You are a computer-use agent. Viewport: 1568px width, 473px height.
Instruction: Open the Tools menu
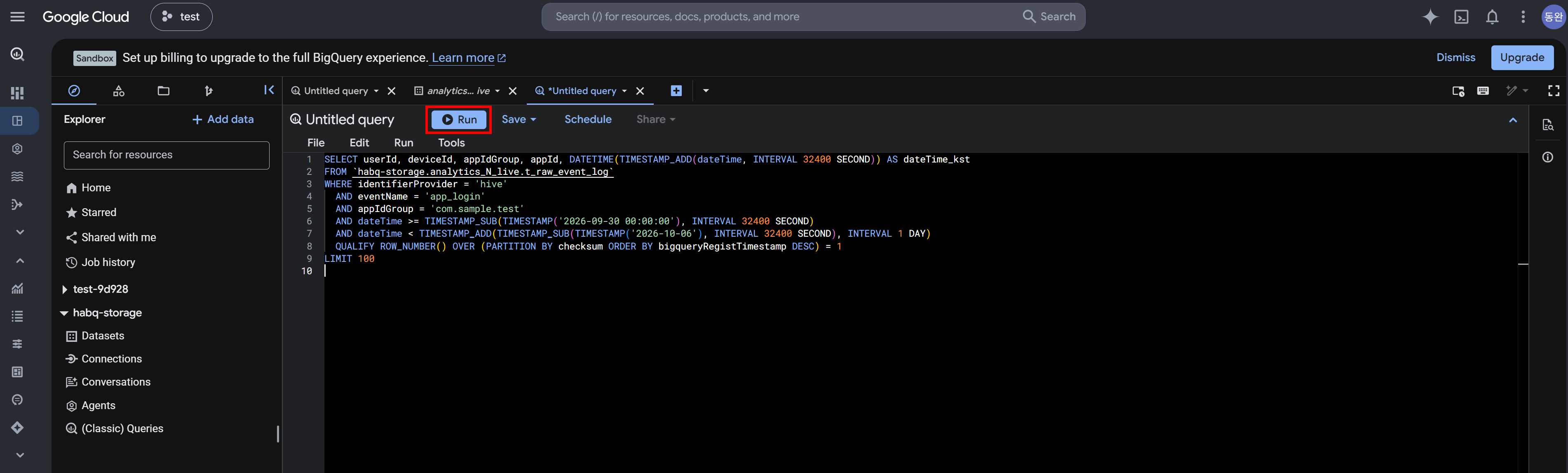point(451,142)
